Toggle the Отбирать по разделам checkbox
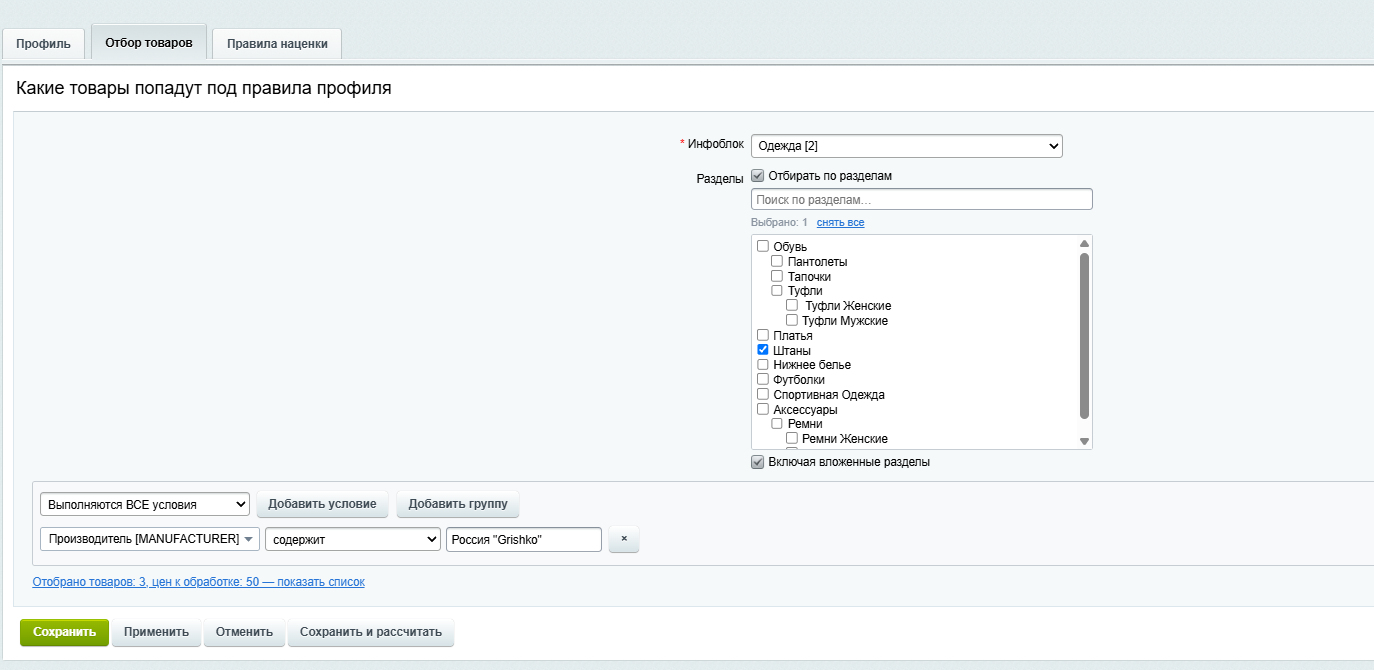Screen dimensions: 1374x670 click(x=758, y=176)
